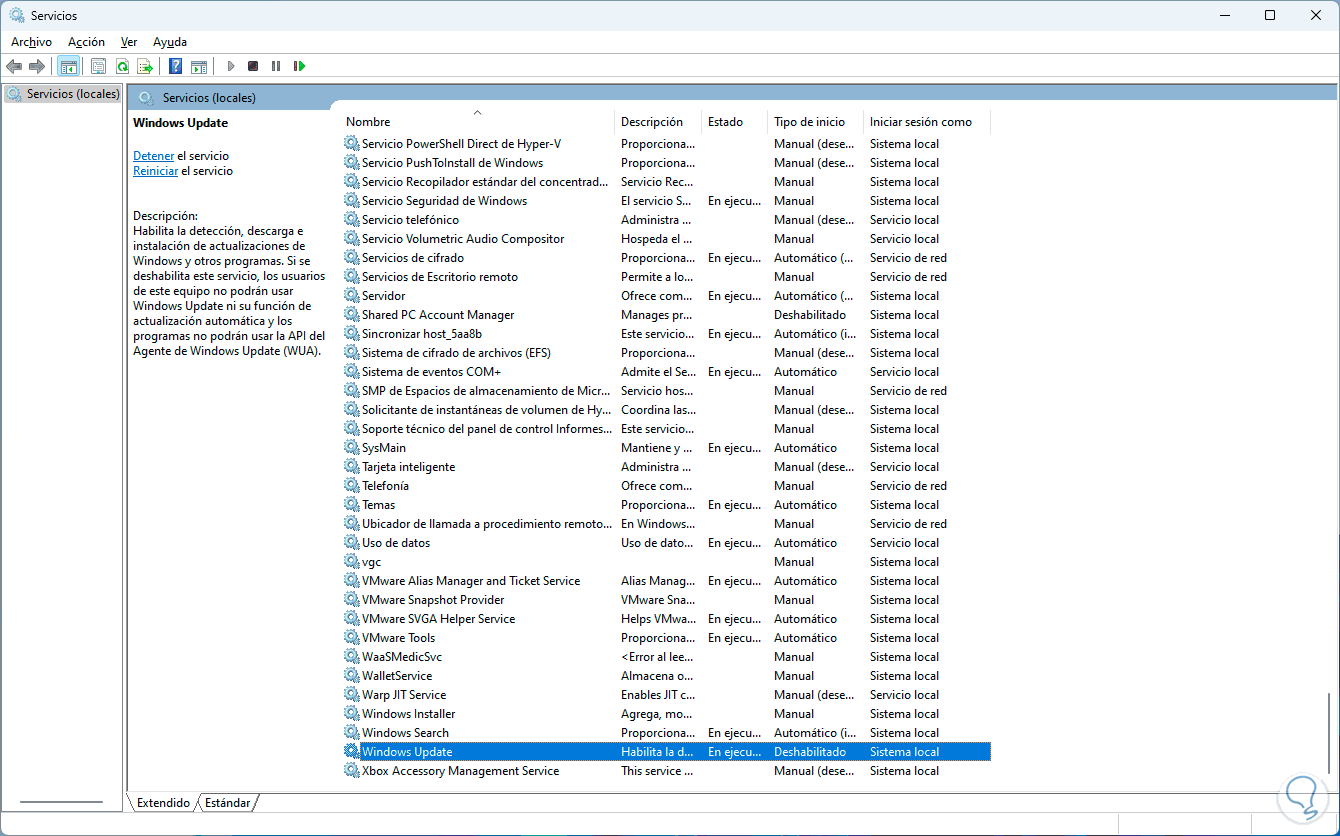Viewport: 1340px width, 836px height.
Task: Toggle the Show/Hide Action Pane toolbar icon
Action: 199,66
